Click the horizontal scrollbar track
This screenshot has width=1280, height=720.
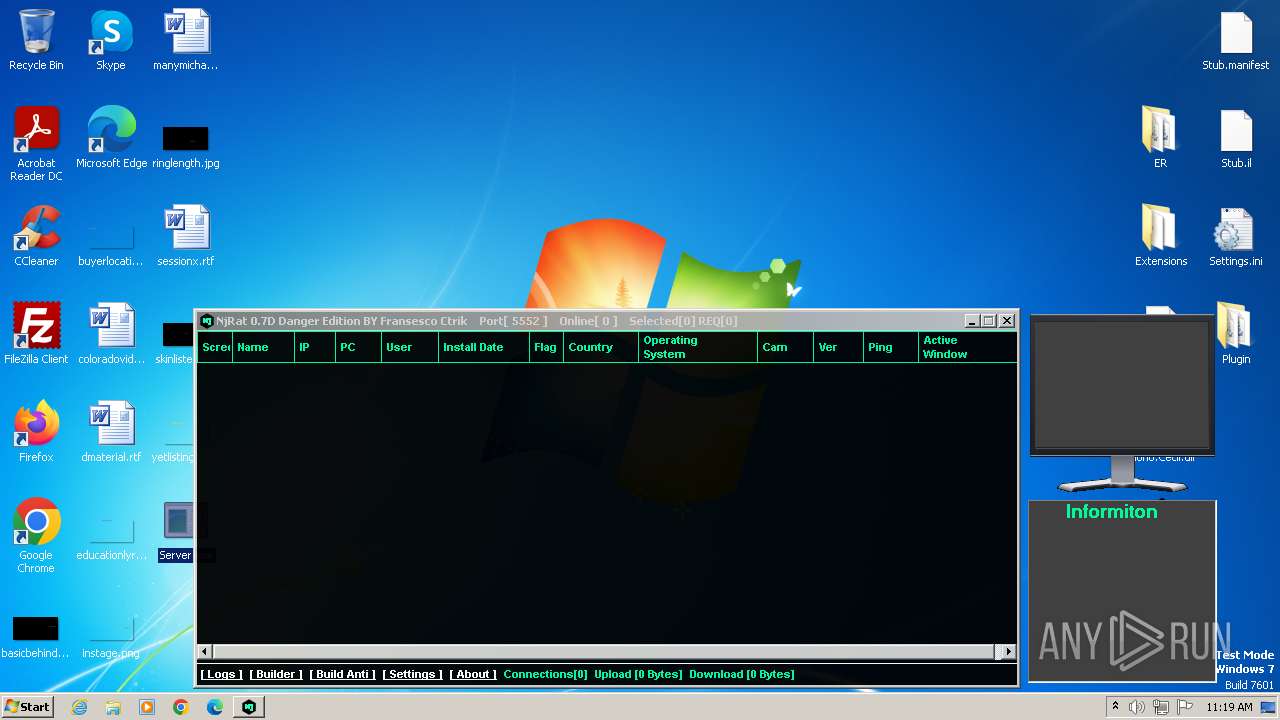tap(606, 651)
